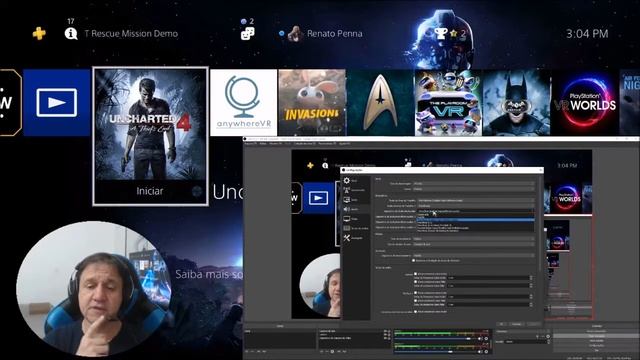
Task: Open the channels dropdown in audio settings
Action: click(x=473, y=189)
